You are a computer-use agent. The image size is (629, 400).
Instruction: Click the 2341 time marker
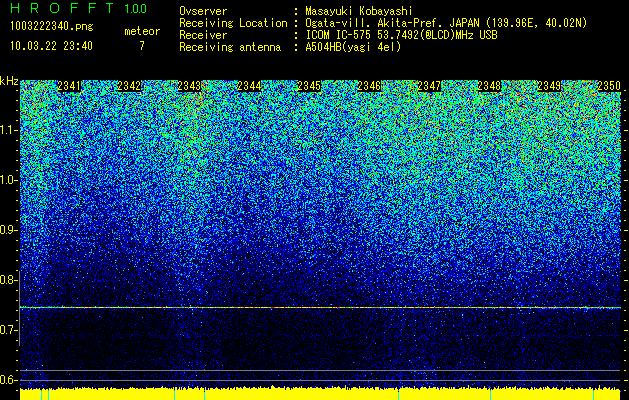pos(69,86)
